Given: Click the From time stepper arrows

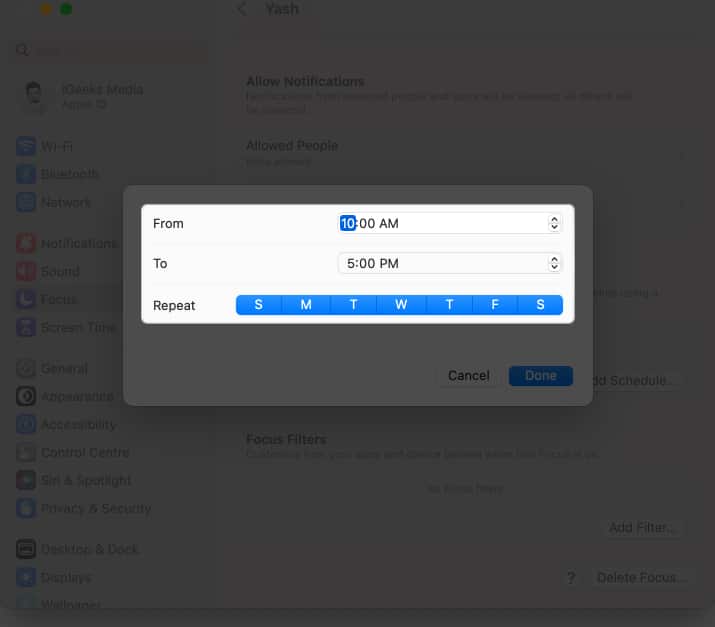Looking at the screenshot, I should (x=554, y=223).
